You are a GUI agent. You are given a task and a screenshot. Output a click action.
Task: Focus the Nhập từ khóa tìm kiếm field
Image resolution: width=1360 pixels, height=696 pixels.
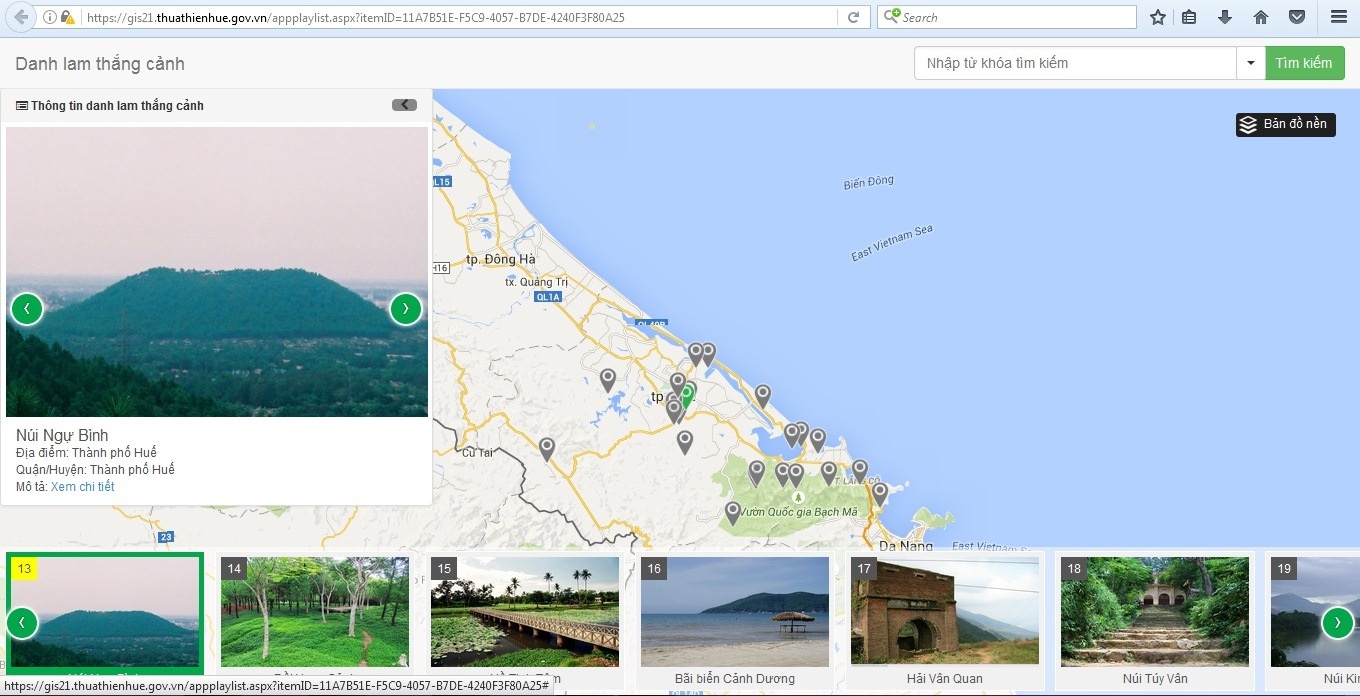point(1075,63)
